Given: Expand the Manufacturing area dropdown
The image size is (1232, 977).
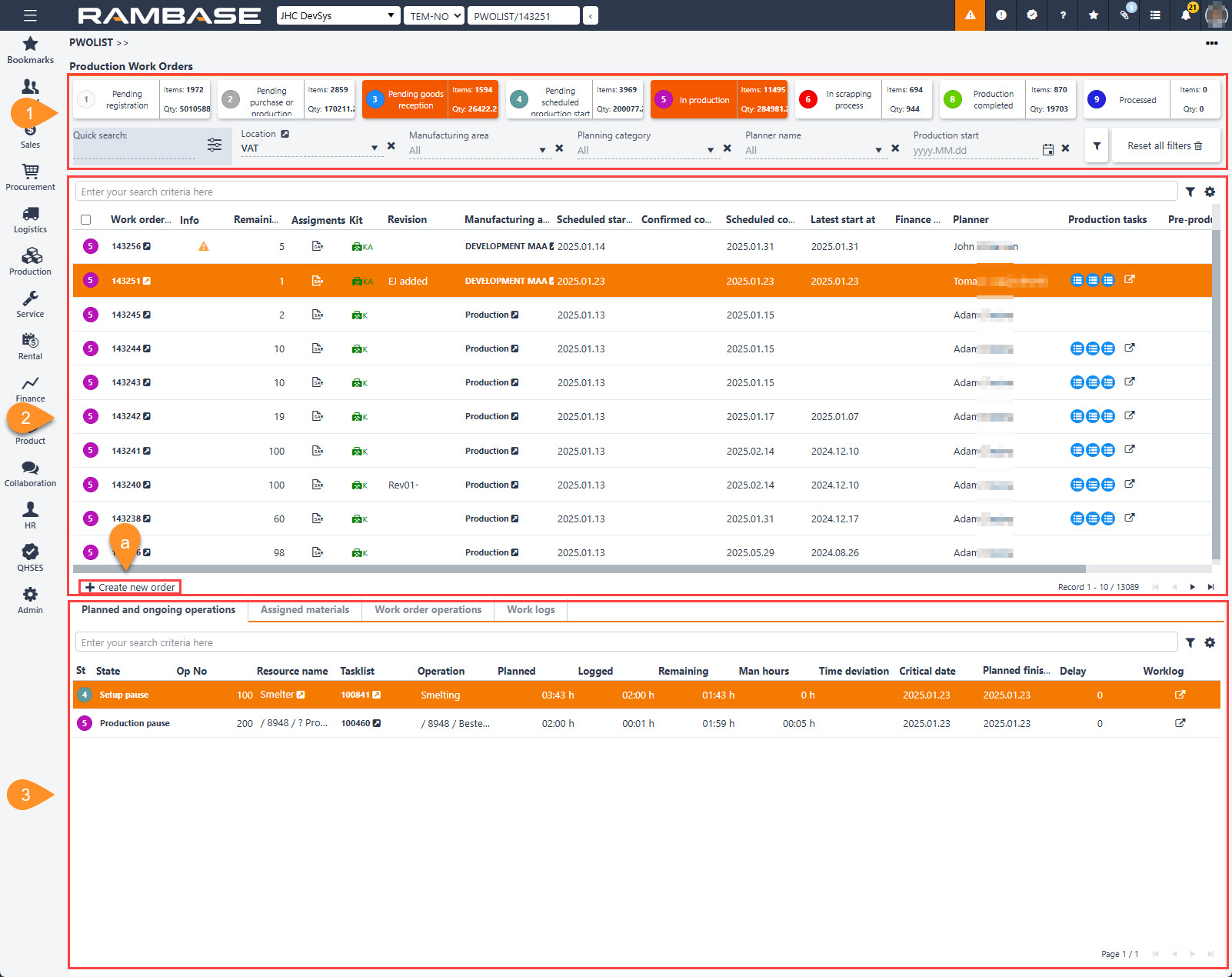Looking at the screenshot, I should pyautogui.click(x=542, y=150).
